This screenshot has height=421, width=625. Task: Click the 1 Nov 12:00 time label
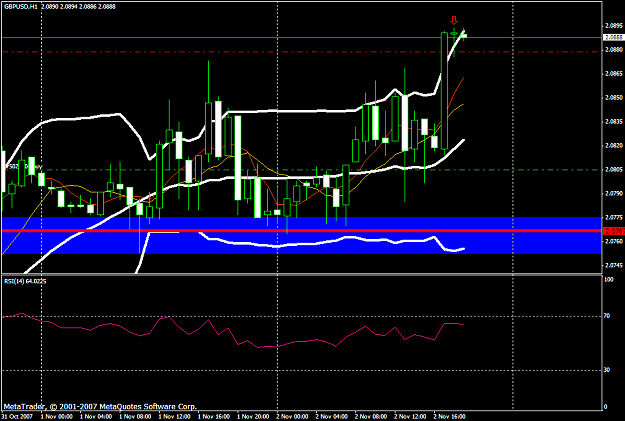point(175,417)
